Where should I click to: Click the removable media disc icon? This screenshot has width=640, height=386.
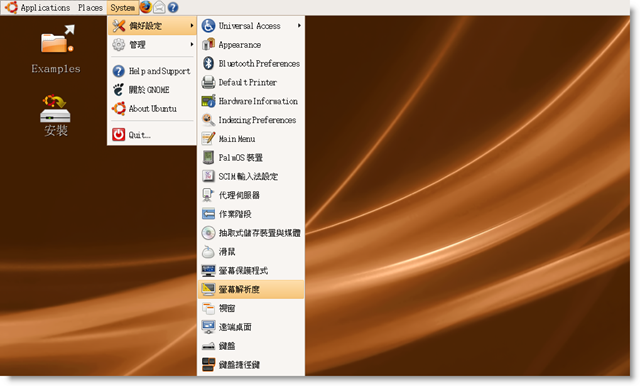[x=208, y=233]
